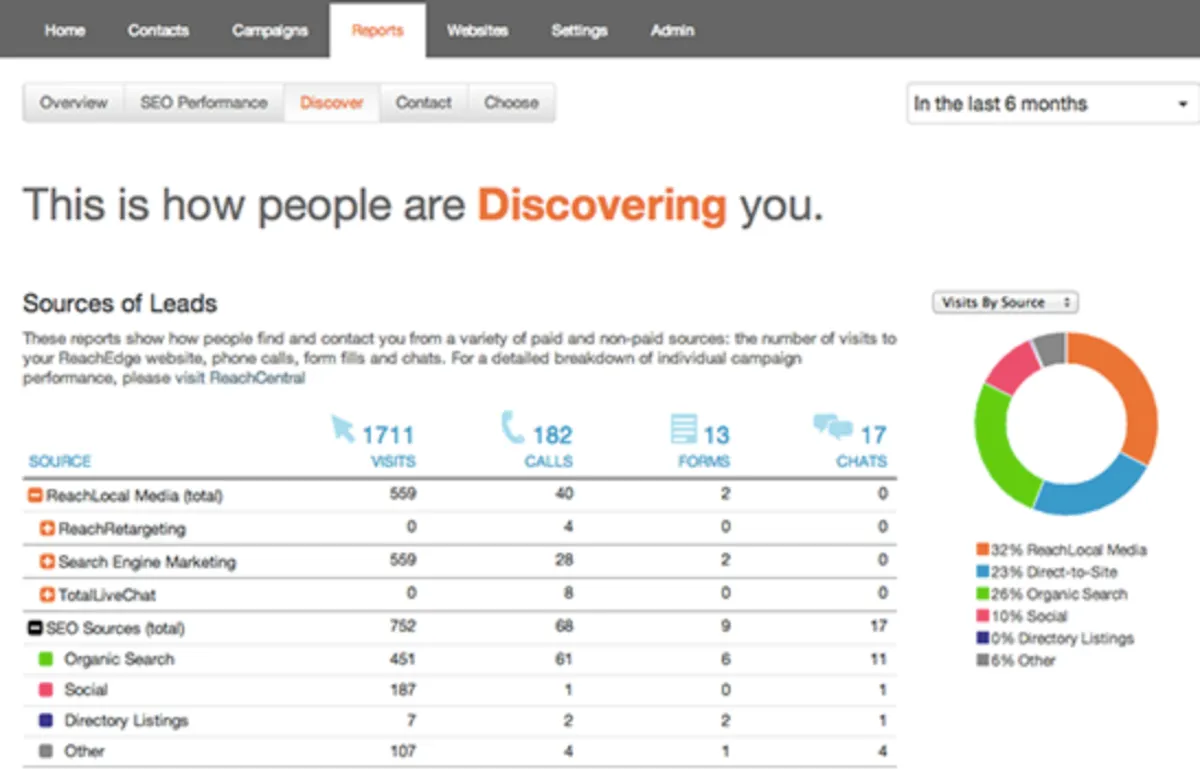Click the Visits cursor arrow icon

pyautogui.click(x=343, y=430)
